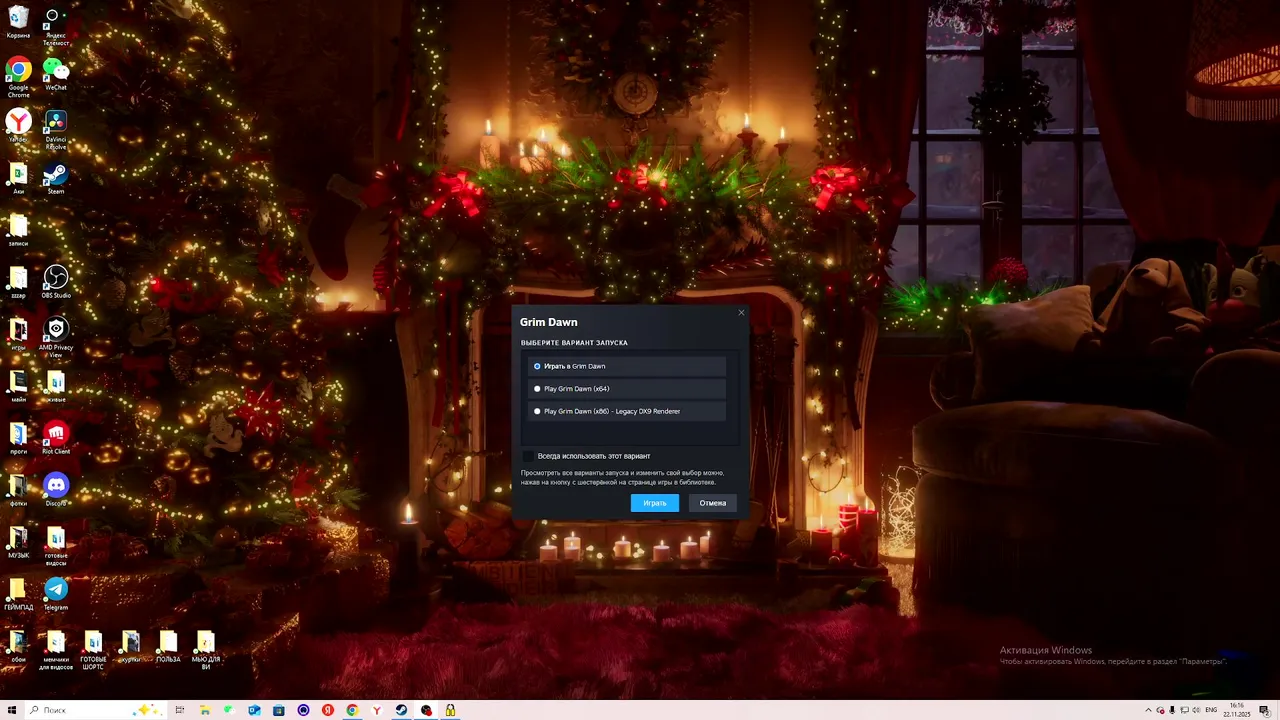
Task: Select the 'игры' folder icon
Action: point(18,334)
